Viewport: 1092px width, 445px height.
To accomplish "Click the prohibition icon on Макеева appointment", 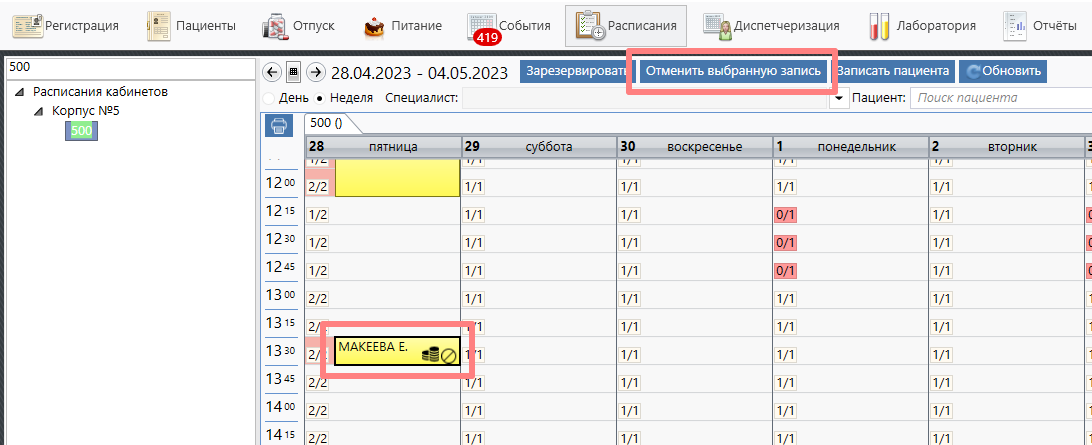I will point(449,355).
